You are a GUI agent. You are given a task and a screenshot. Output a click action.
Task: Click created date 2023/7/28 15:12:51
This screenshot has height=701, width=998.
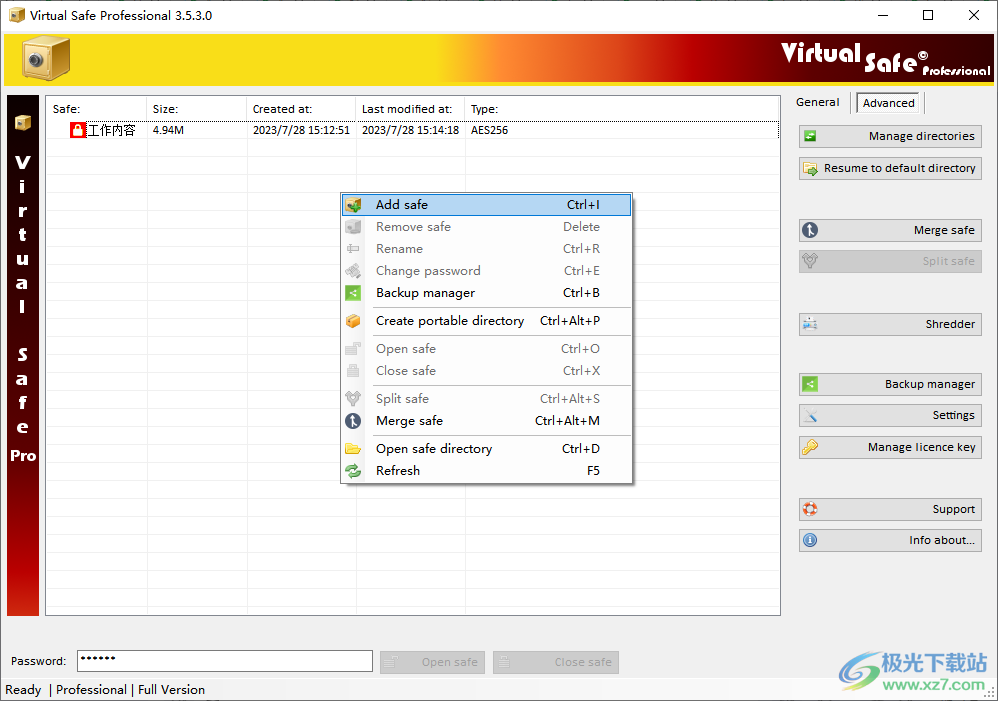pyautogui.click(x=301, y=131)
